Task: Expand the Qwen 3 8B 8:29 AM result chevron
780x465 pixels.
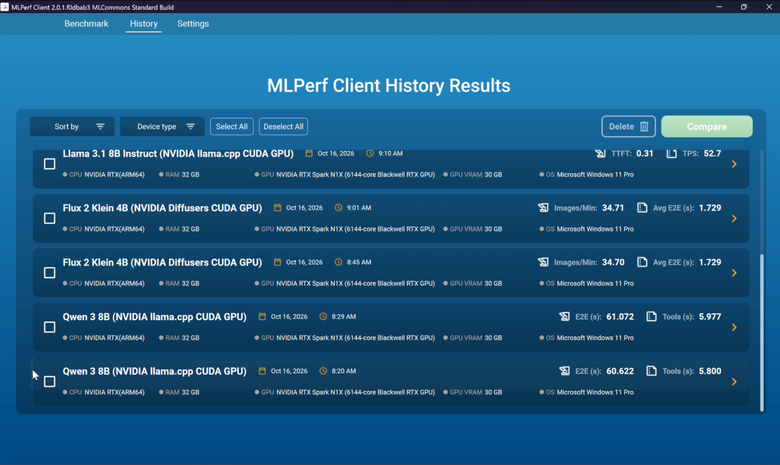Action: (734, 327)
